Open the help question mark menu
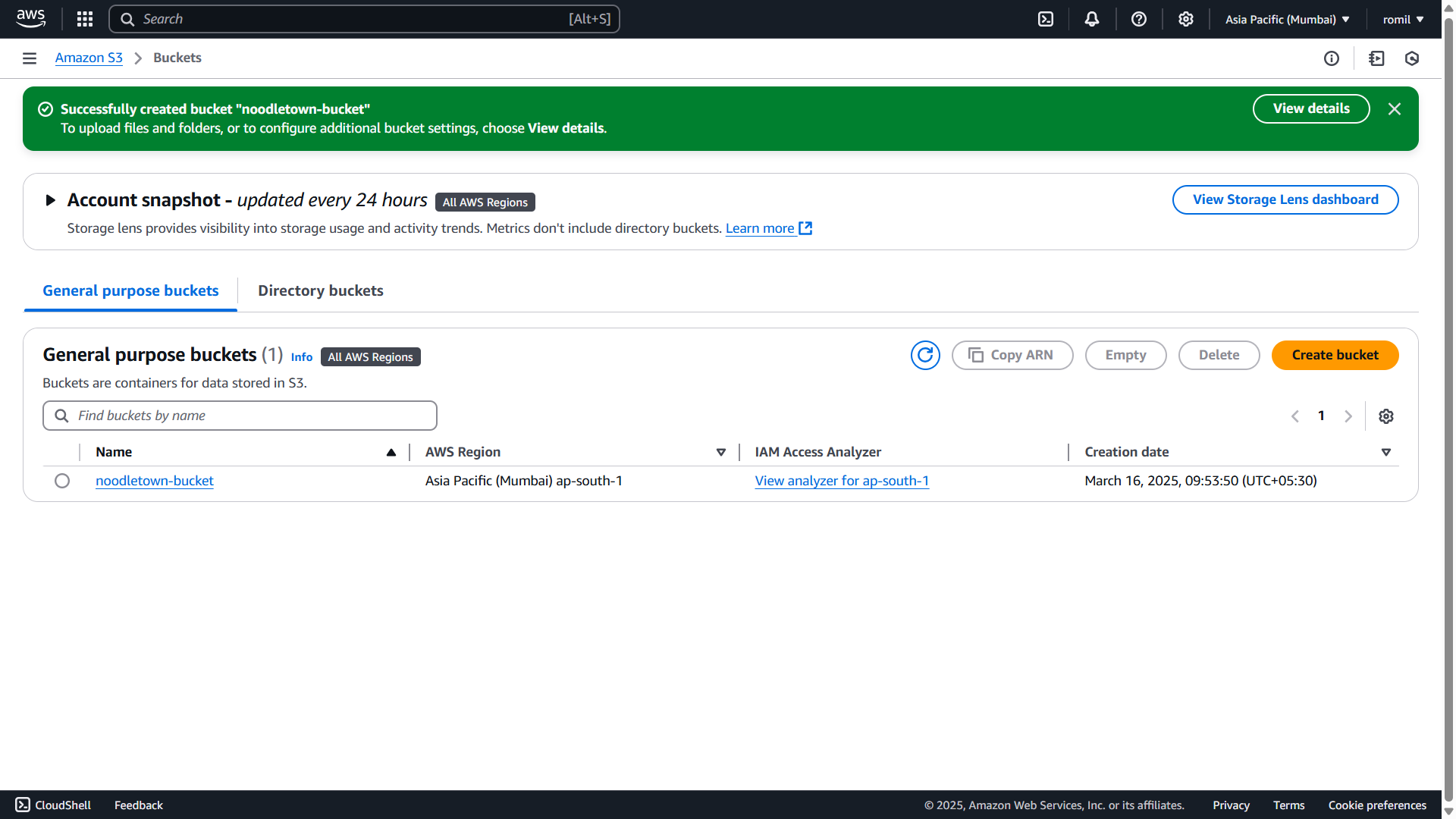Screen dimensions: 1456x819 click(1139, 19)
